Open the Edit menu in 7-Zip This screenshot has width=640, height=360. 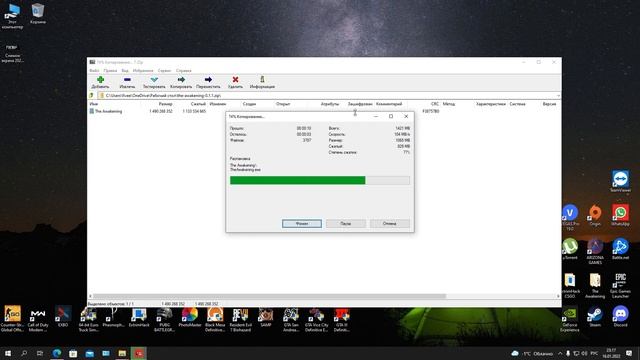point(110,71)
